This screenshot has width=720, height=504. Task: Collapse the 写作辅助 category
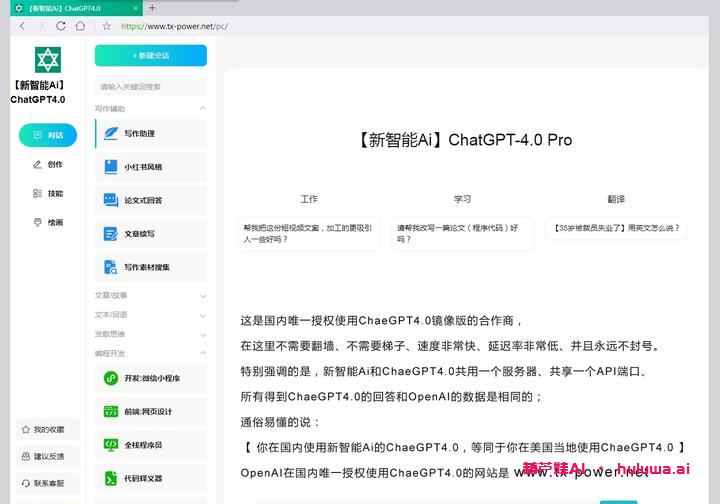(x=202, y=108)
